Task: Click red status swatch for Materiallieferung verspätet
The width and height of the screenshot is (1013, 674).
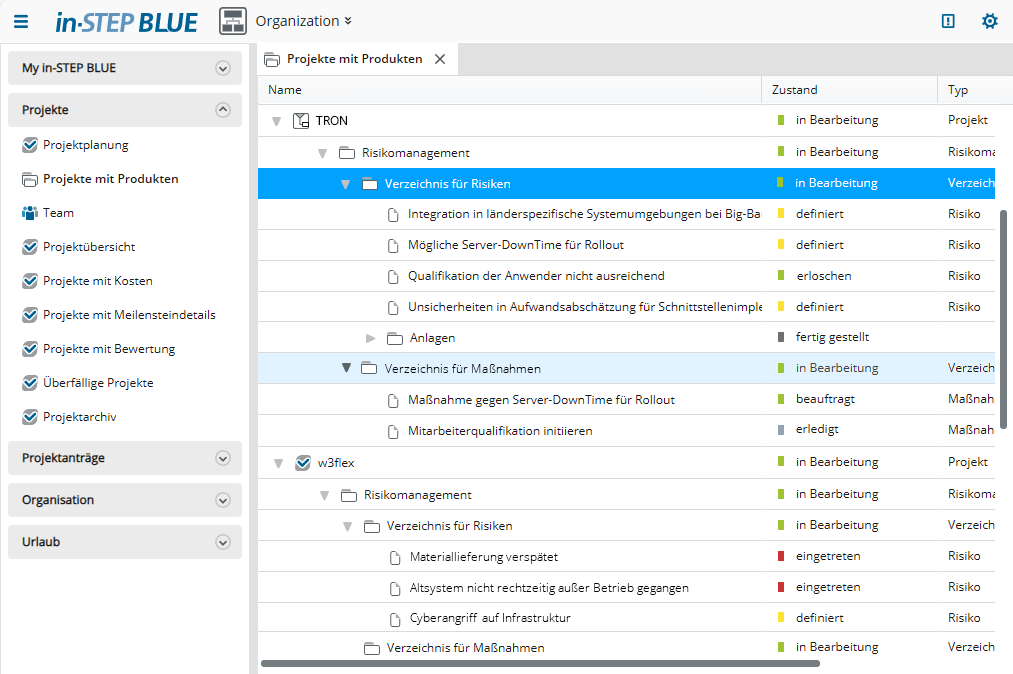Action: 781,556
